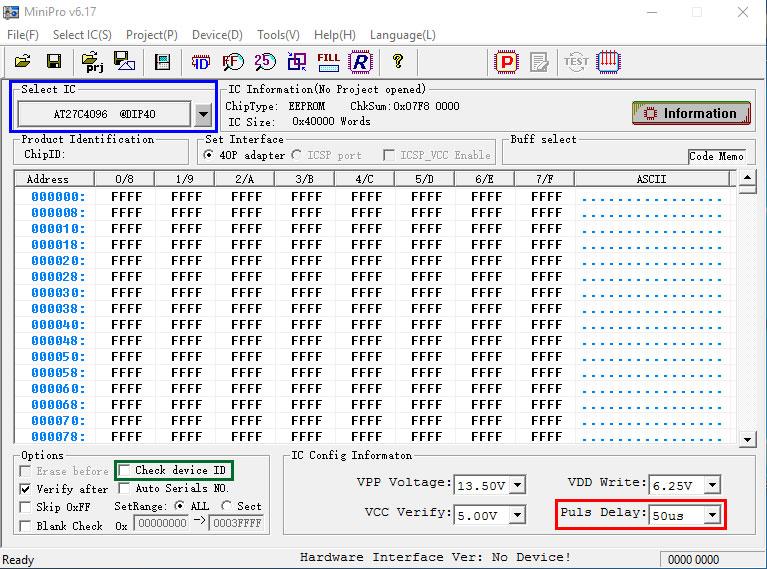Click the RF toolbar icon
This screenshot has width=767, height=569.
(233, 62)
